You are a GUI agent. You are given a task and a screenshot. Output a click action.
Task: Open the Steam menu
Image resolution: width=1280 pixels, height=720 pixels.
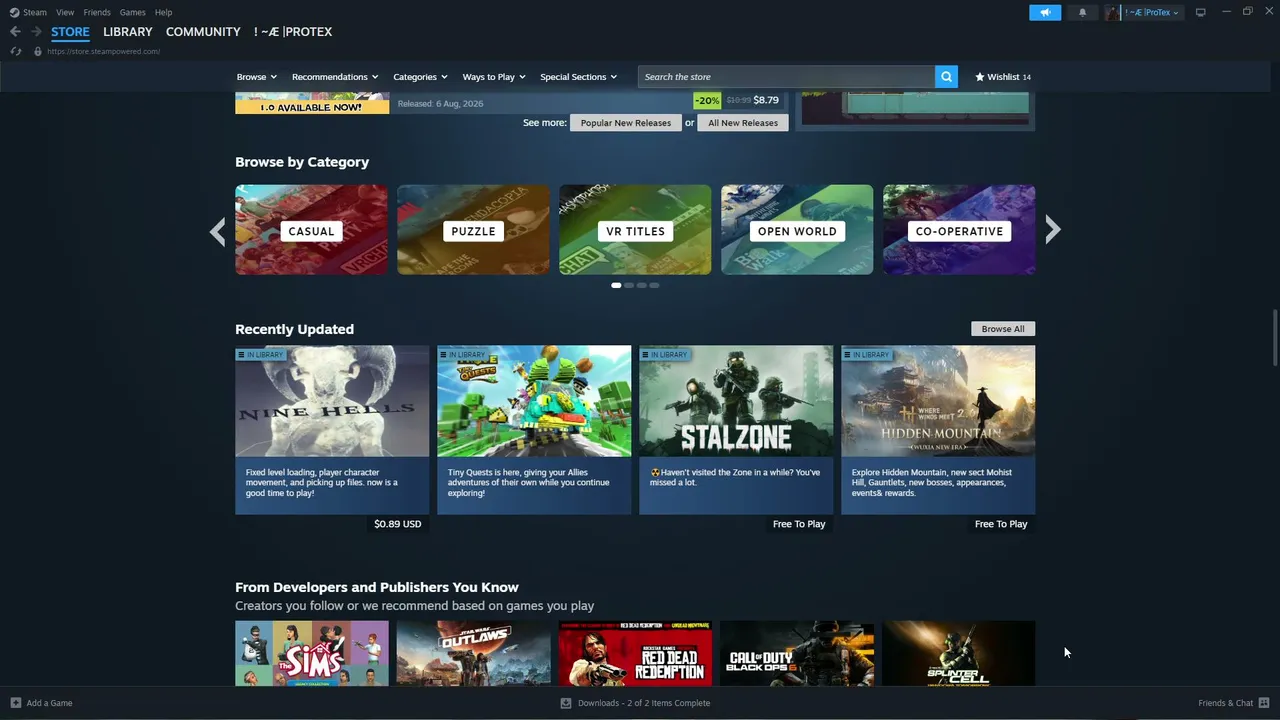tap(35, 12)
